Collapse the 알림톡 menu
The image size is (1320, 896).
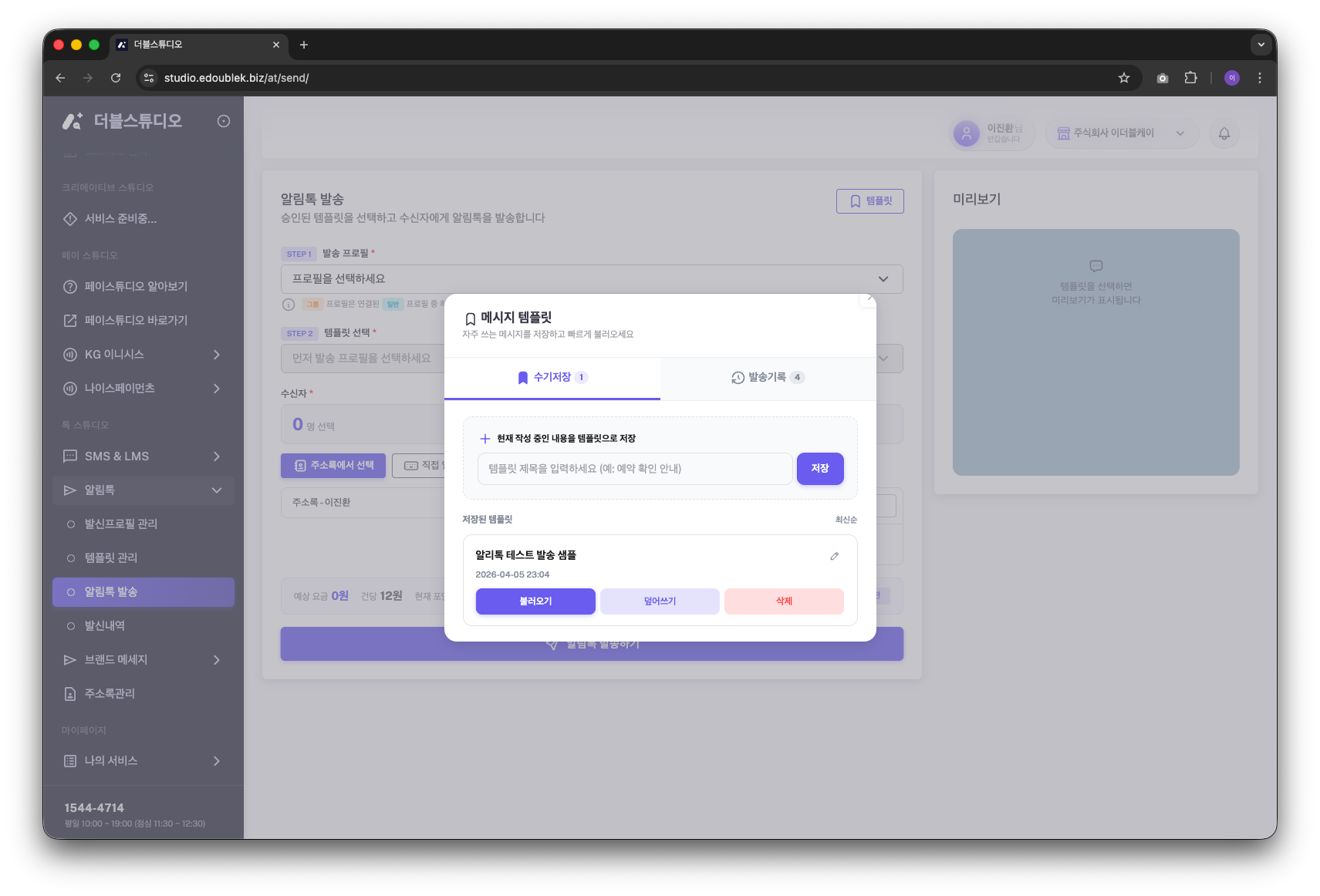(x=143, y=490)
